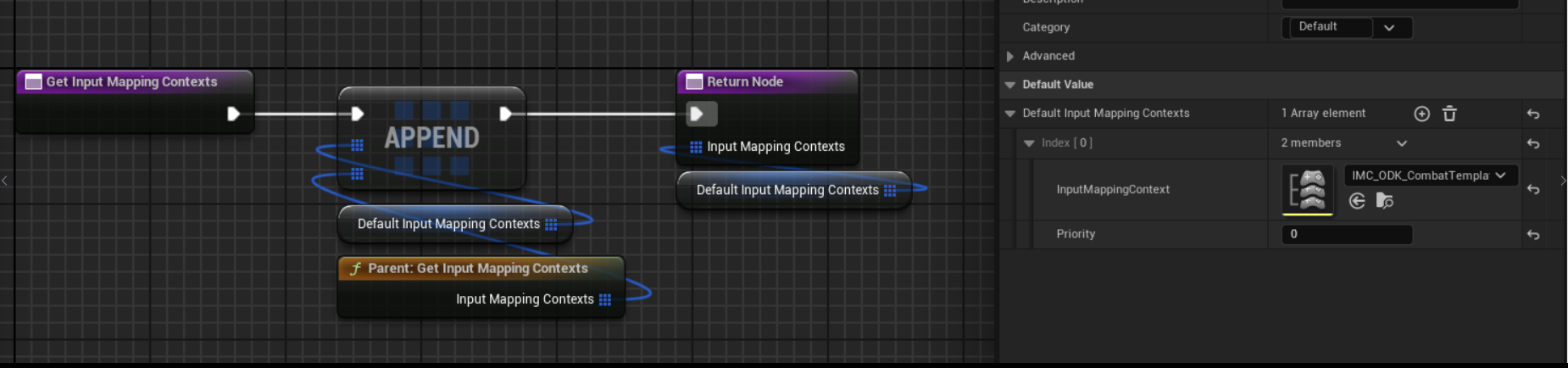Click the InputMappingContext asset thumbnail
Viewport: 1568px width, 368px height.
coord(1307,189)
